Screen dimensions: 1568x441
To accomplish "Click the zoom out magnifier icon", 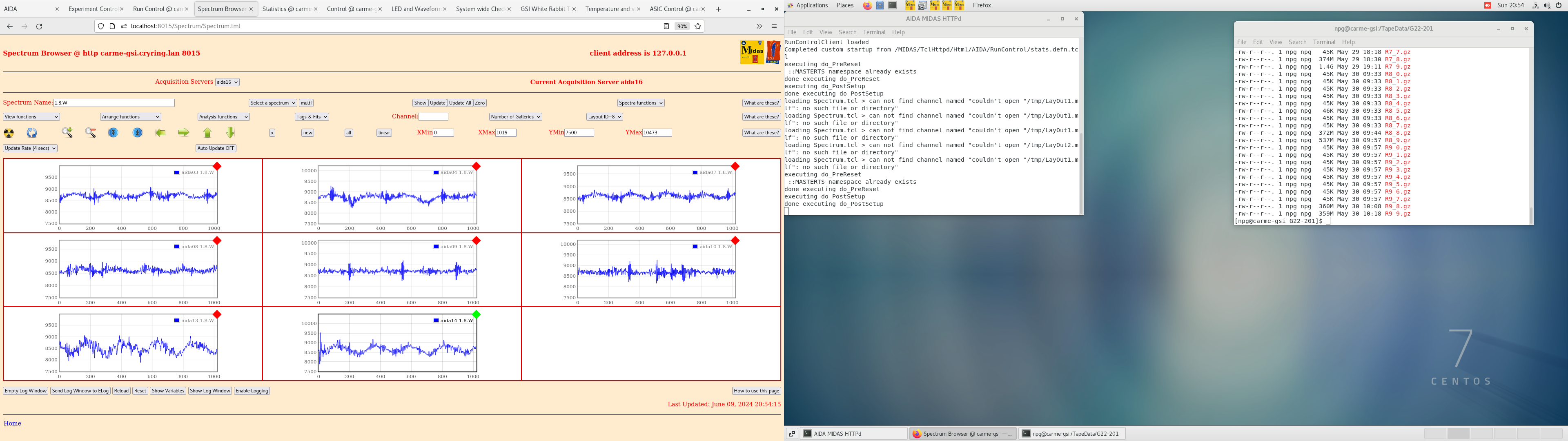I will (x=91, y=133).
